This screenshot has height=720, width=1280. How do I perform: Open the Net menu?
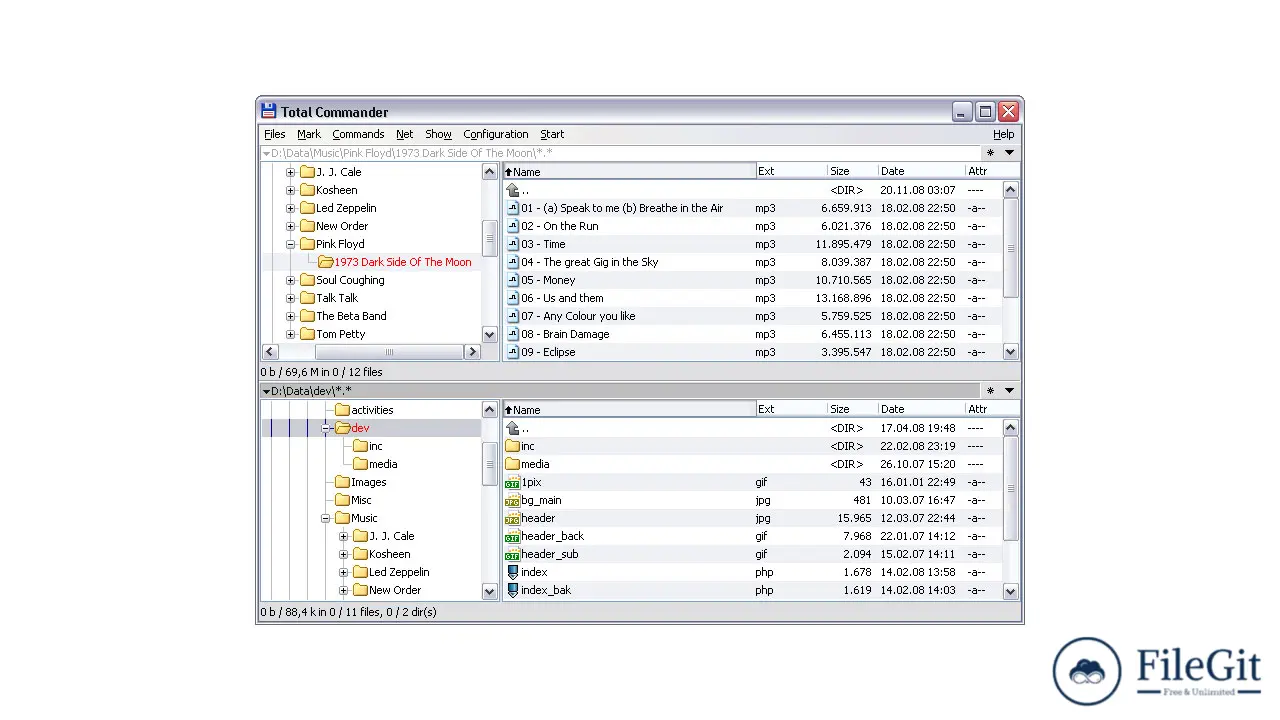404,134
